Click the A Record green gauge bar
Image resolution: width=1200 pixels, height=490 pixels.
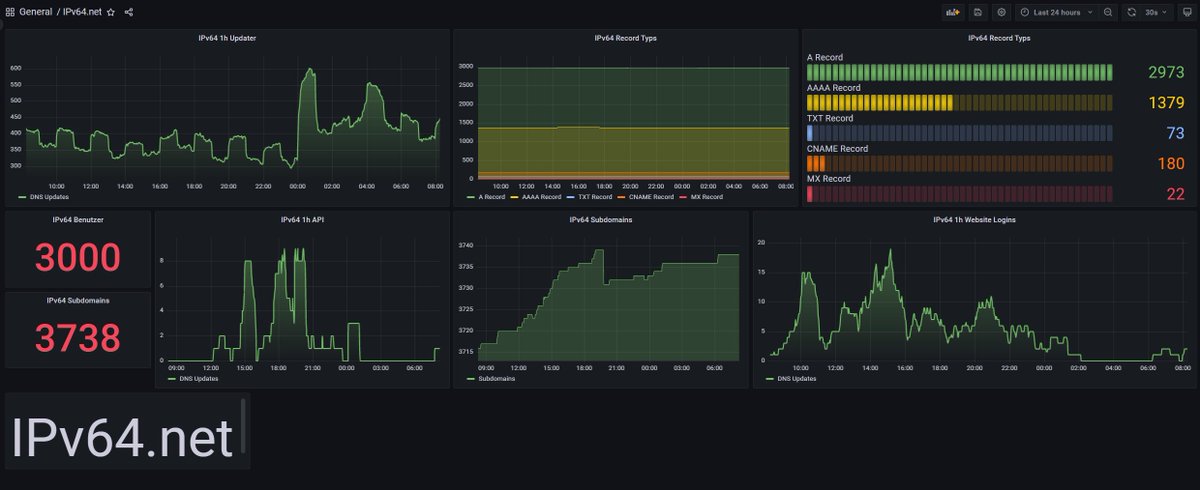coord(960,72)
